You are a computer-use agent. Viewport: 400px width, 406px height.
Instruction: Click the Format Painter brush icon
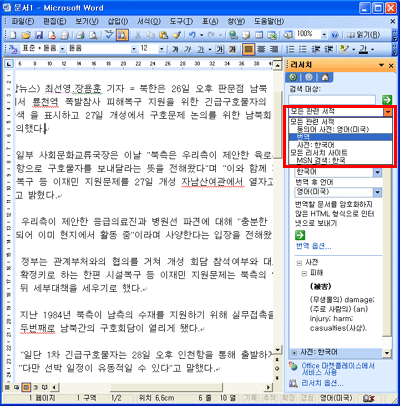[177, 35]
